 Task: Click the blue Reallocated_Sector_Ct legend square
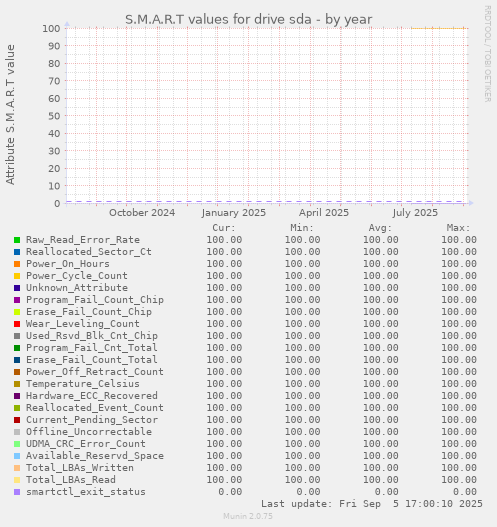click(x=17, y=252)
